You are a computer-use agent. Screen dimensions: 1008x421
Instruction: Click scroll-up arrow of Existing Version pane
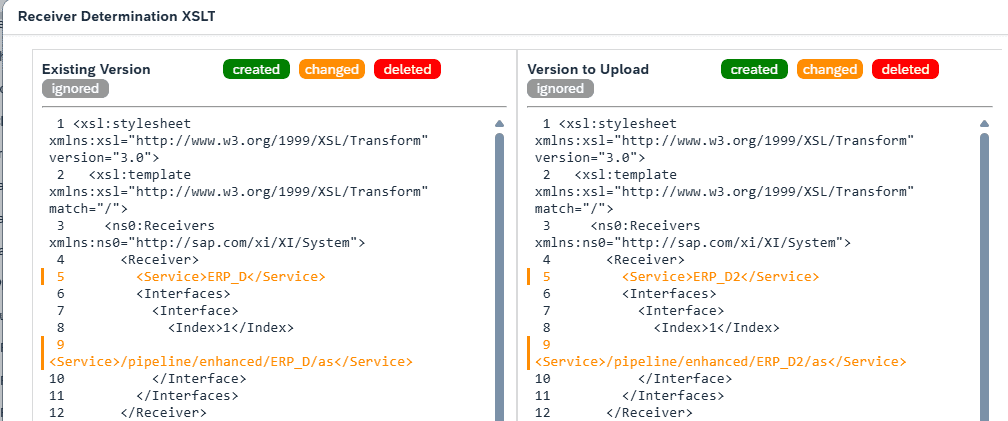coord(500,123)
